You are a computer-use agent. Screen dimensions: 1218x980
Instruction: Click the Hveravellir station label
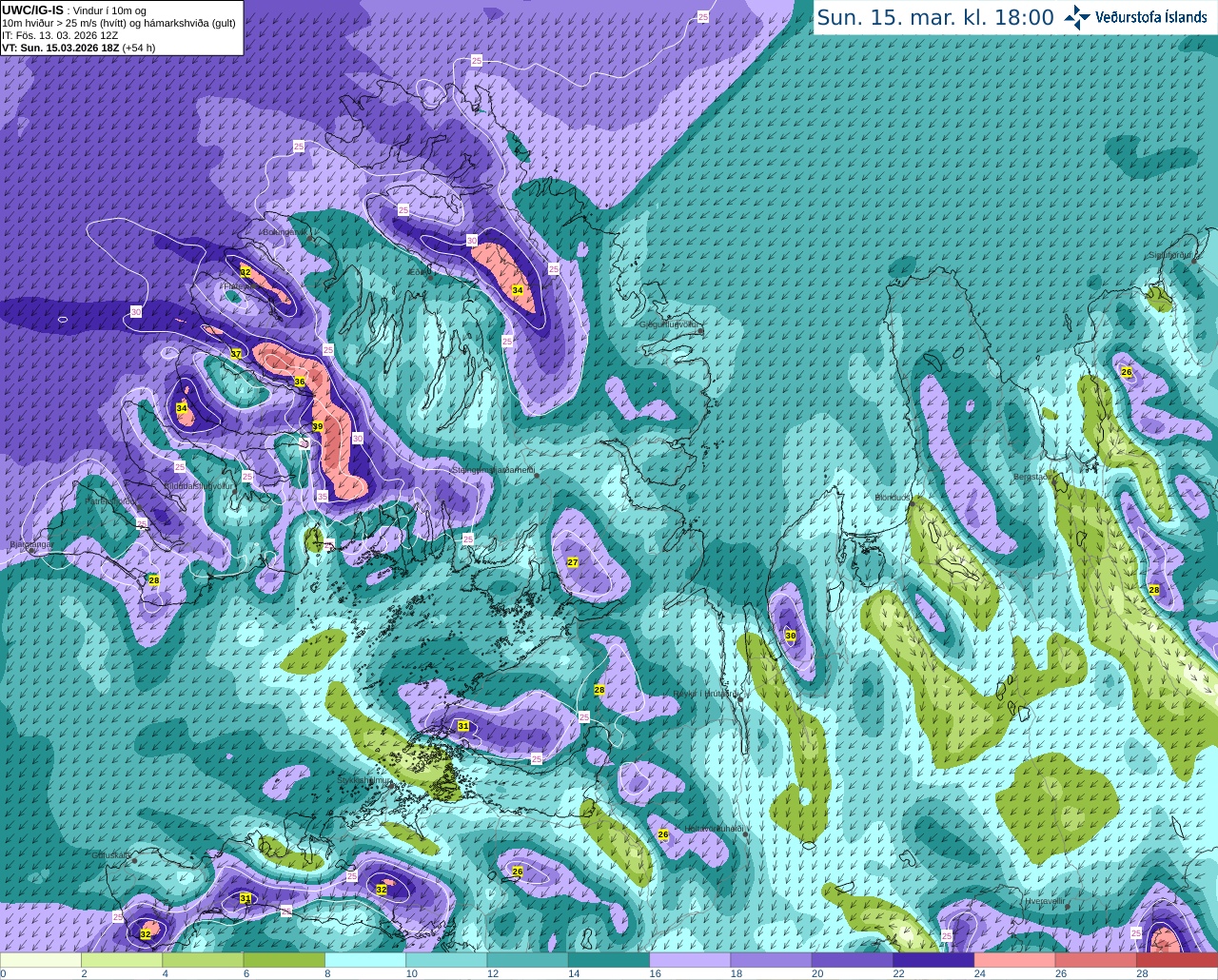[1044, 901]
